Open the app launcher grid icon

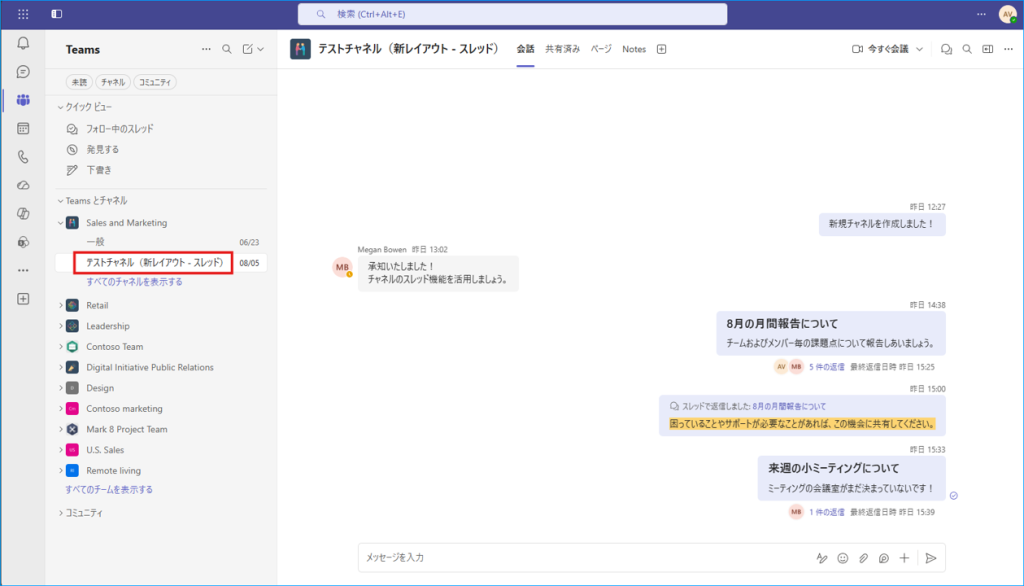click(x=23, y=14)
